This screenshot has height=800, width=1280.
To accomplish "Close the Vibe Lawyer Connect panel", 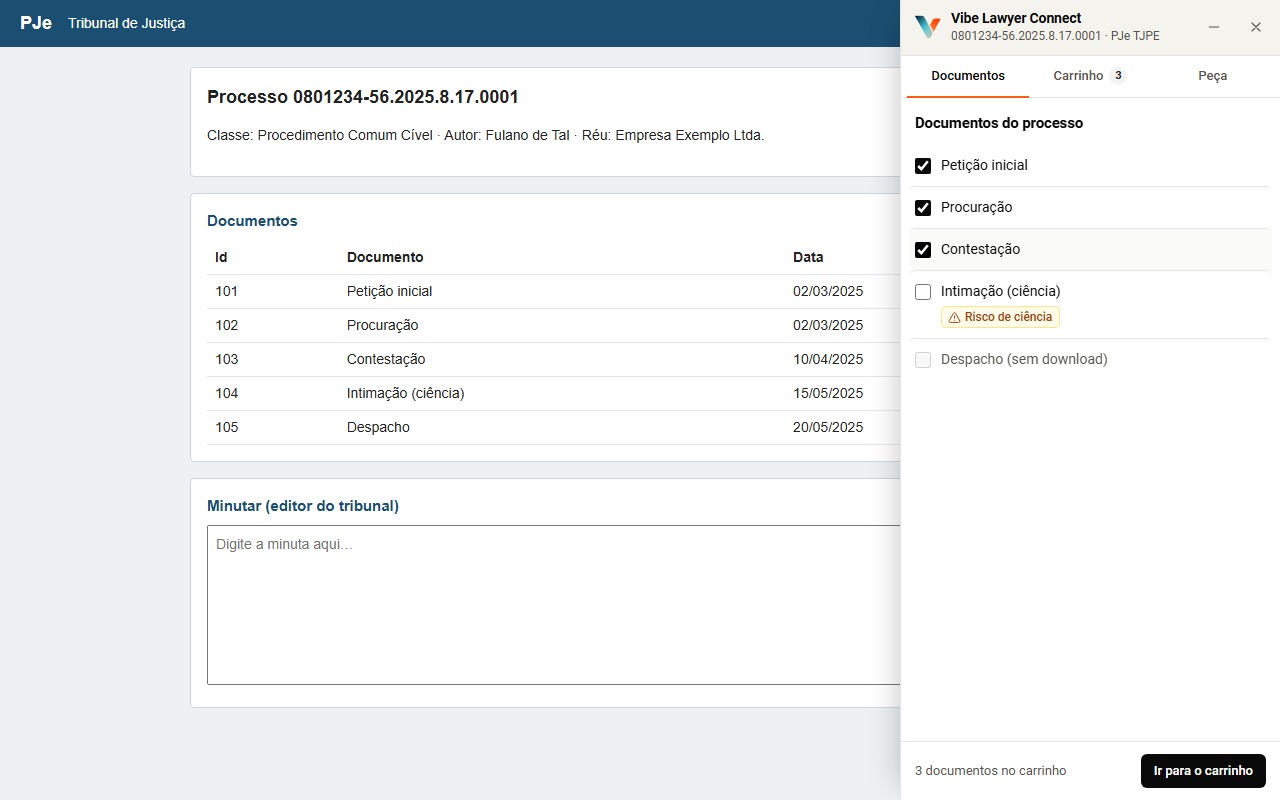I will point(1256,27).
